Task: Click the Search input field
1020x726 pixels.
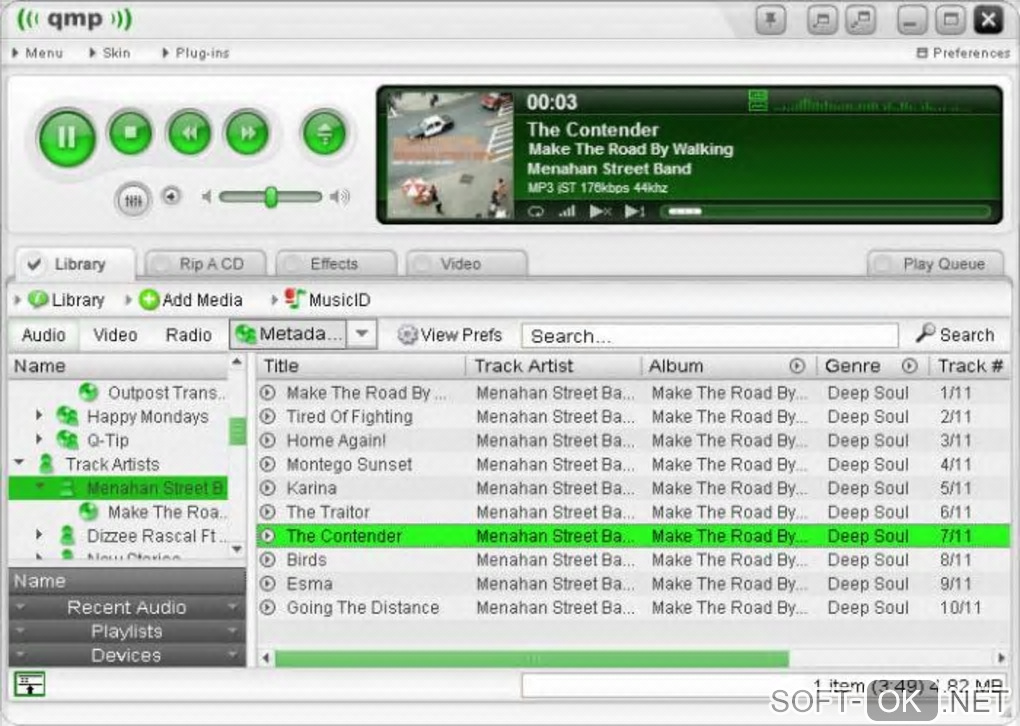Action: (x=710, y=336)
